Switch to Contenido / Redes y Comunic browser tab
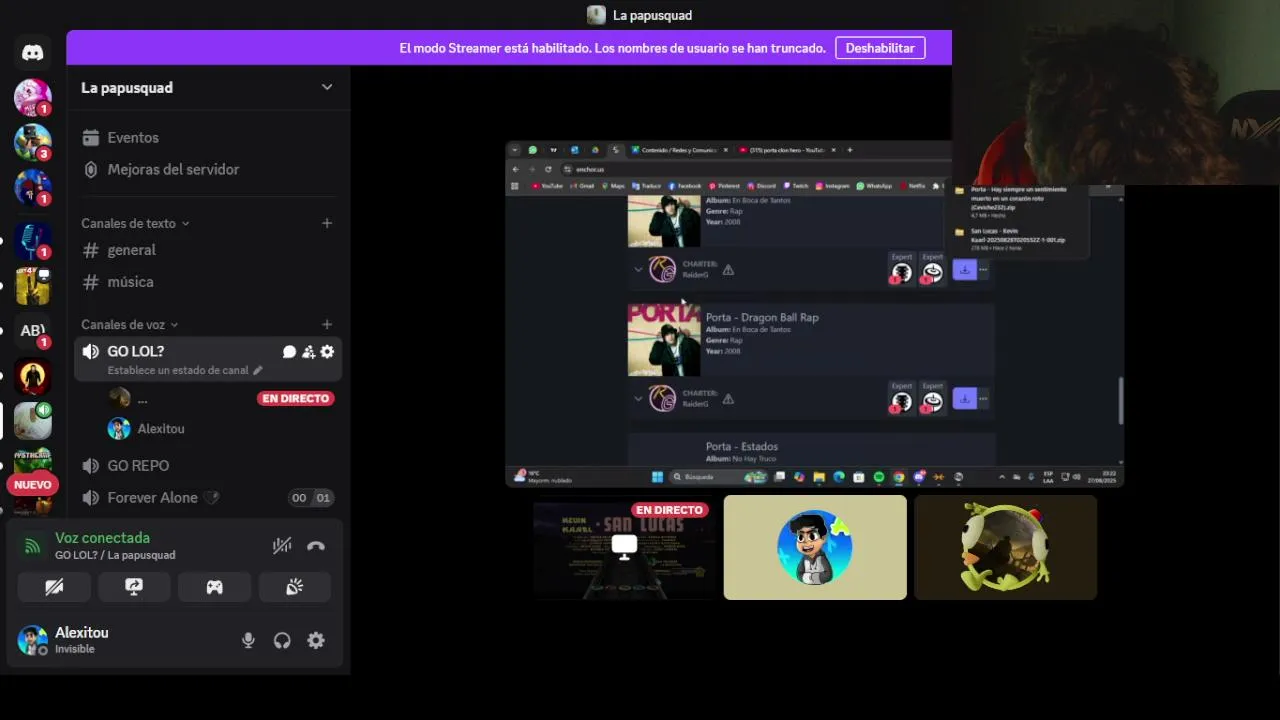1280x720 pixels. point(680,150)
